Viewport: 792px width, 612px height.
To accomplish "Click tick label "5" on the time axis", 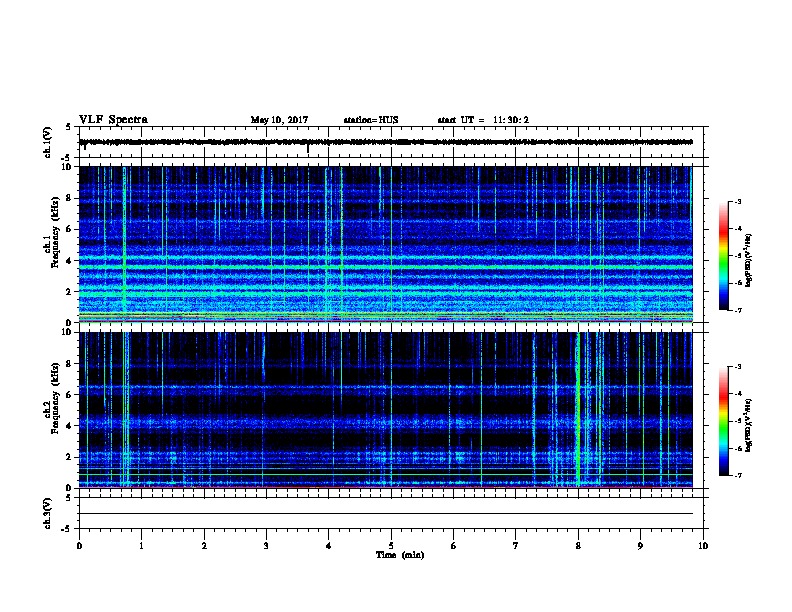I will pos(391,546).
